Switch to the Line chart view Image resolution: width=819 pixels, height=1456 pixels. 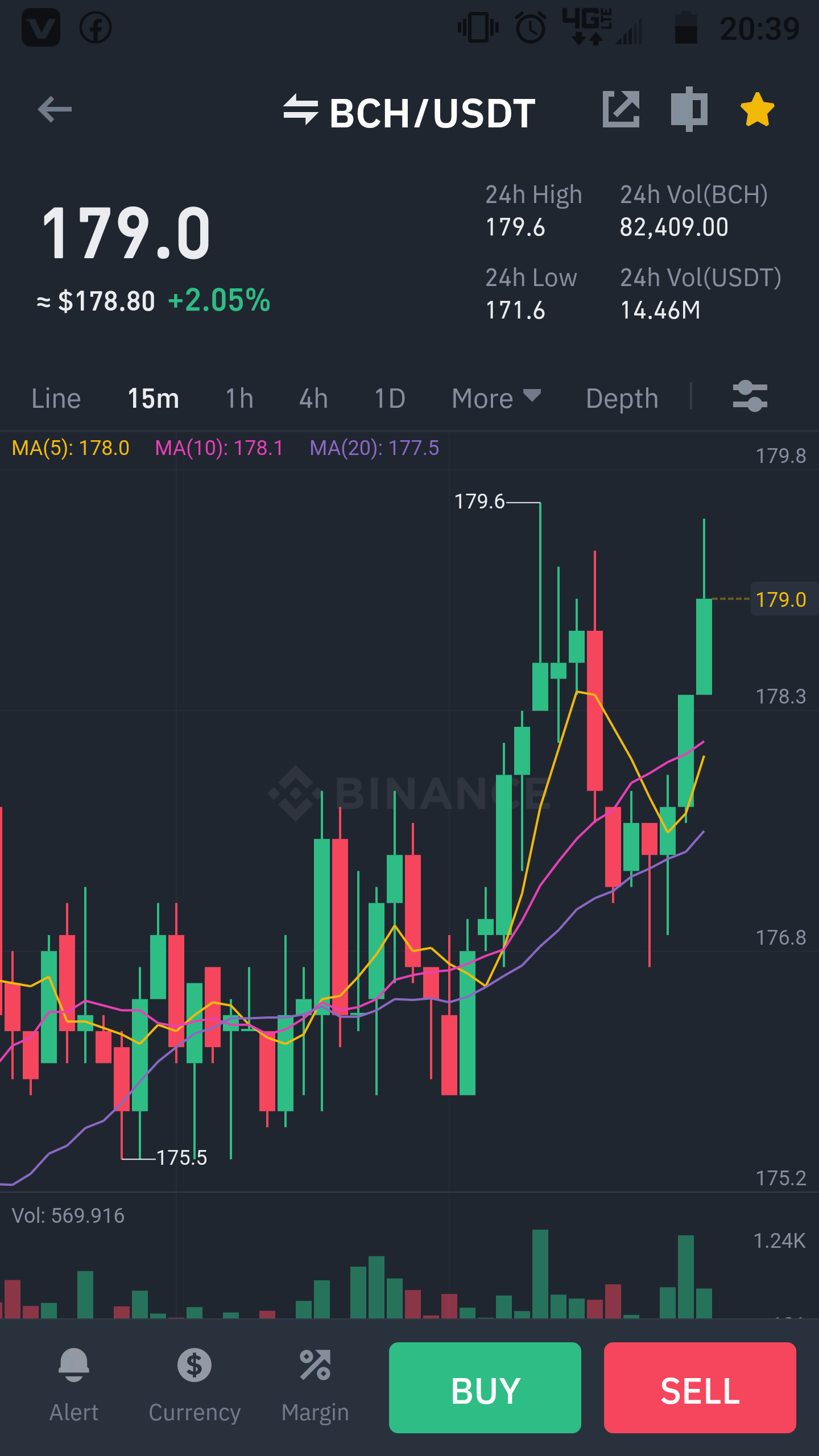56,398
